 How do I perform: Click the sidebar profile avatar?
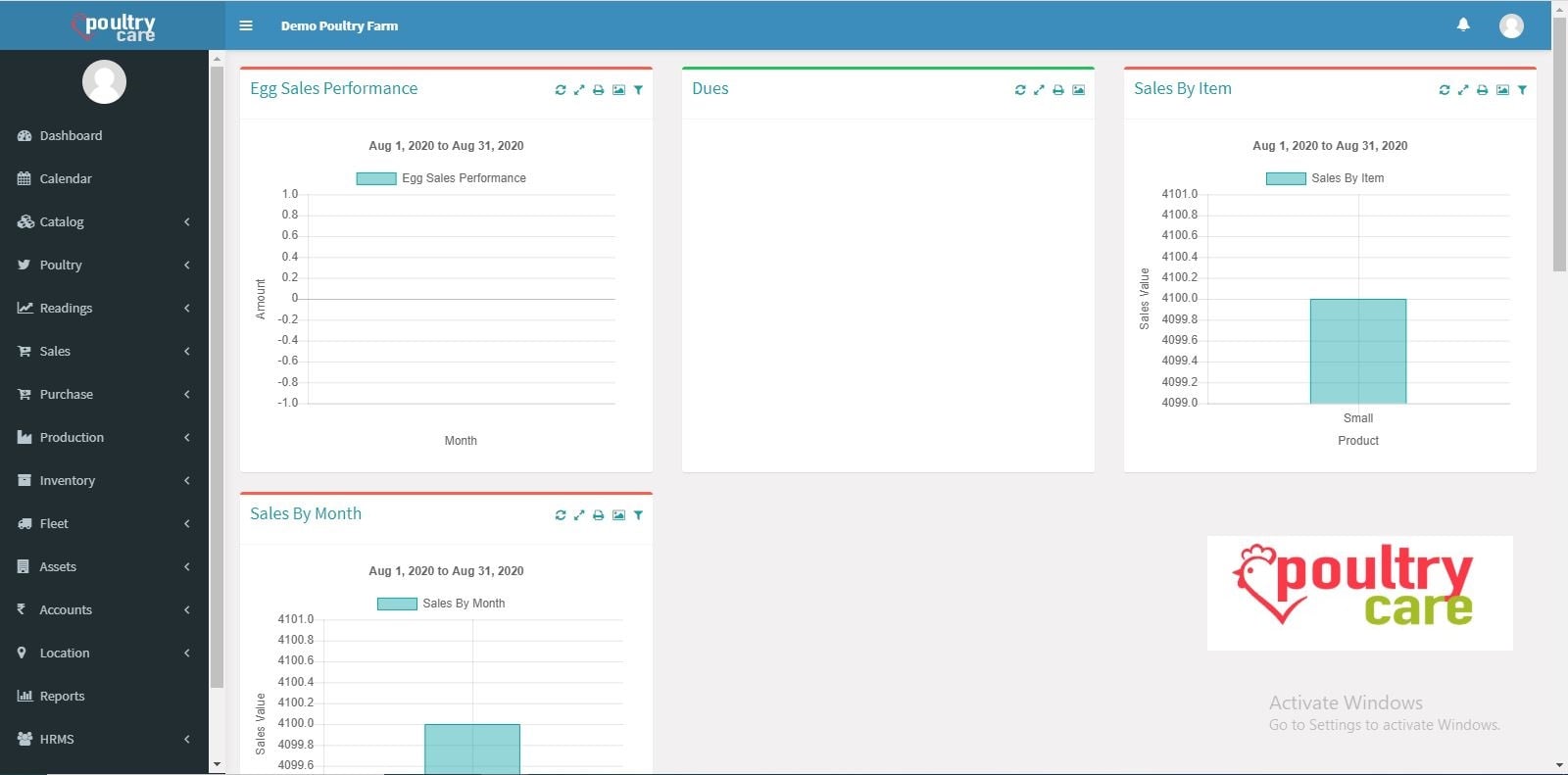(104, 81)
